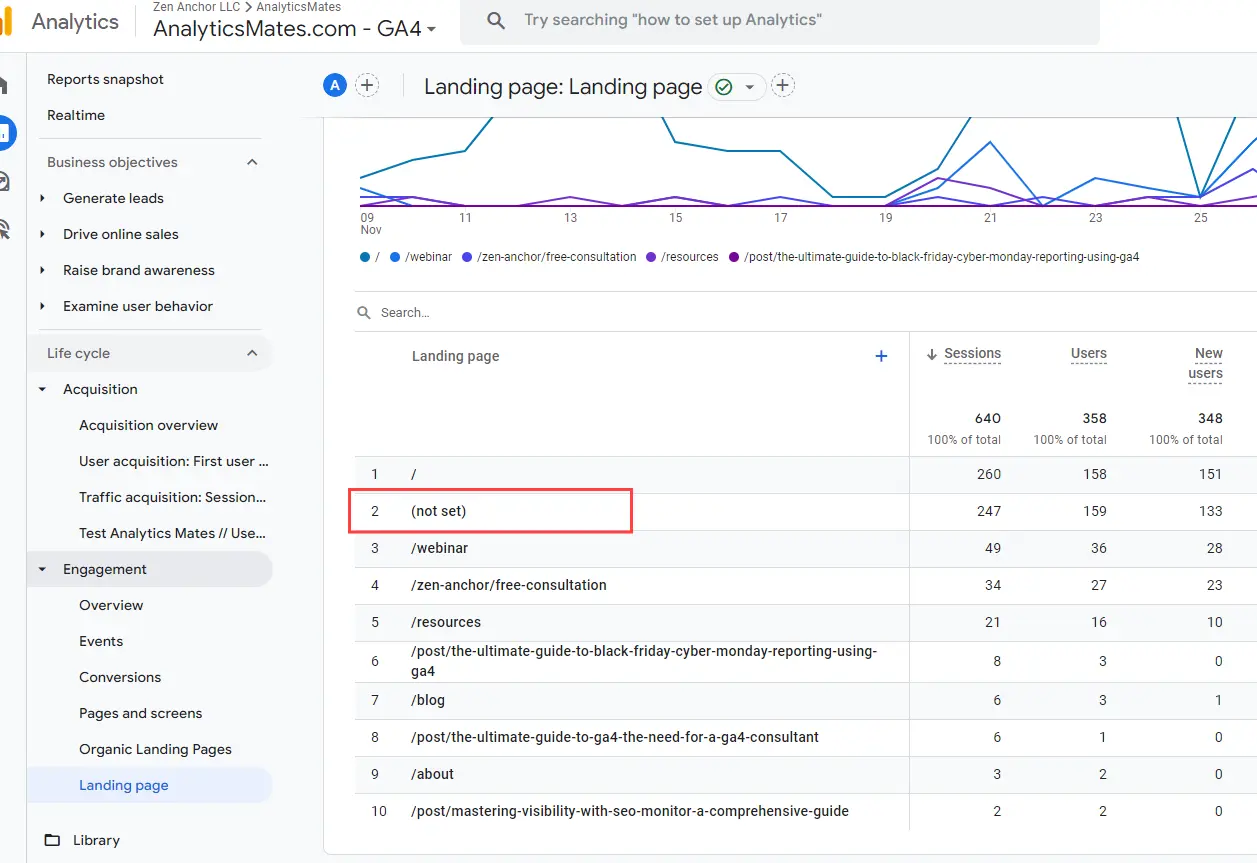Collapse the Life cycle section
Image resolution: width=1257 pixels, height=863 pixels.
[252, 353]
